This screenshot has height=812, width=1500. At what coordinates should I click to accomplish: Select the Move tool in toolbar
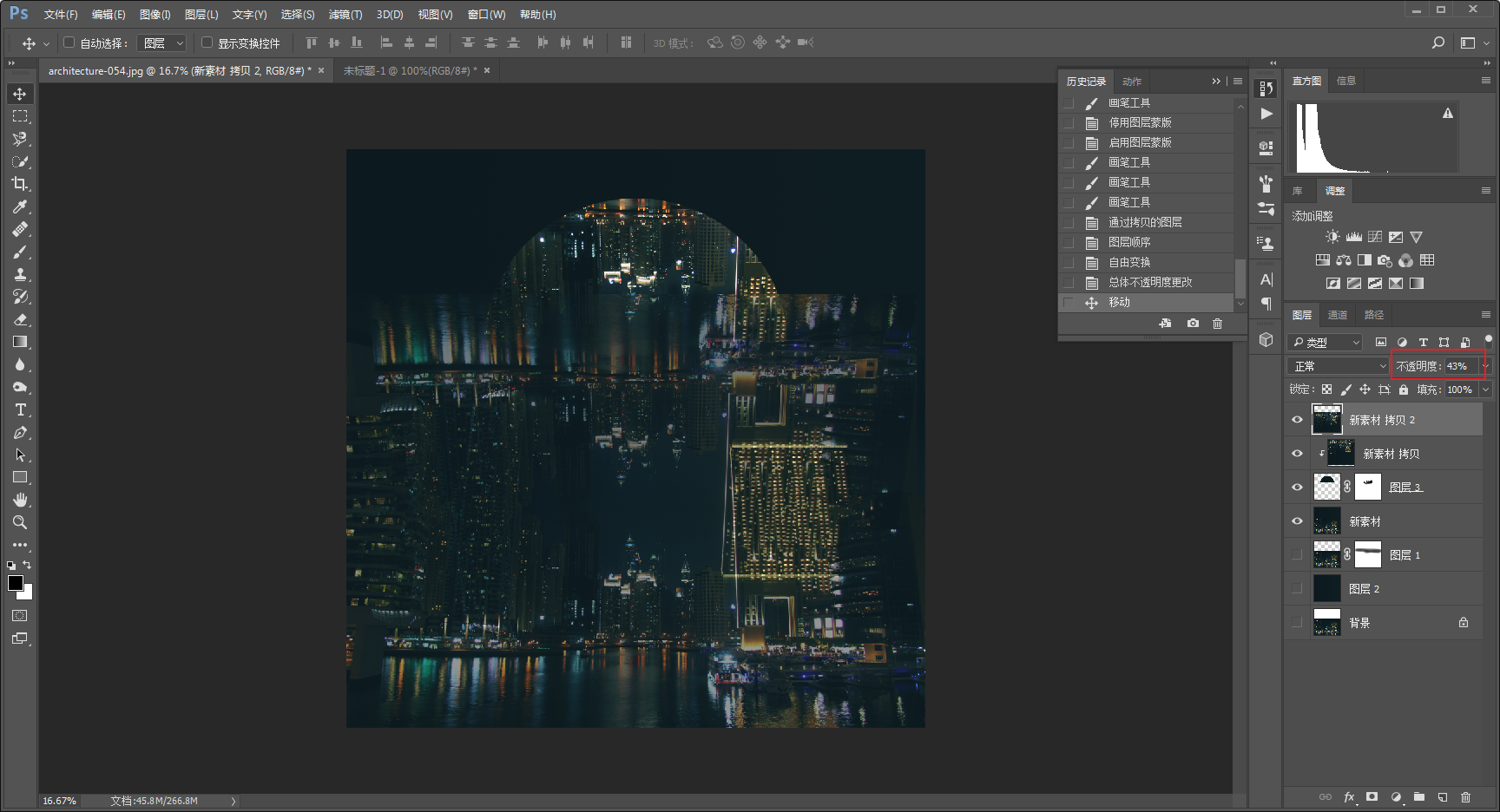pos(20,94)
